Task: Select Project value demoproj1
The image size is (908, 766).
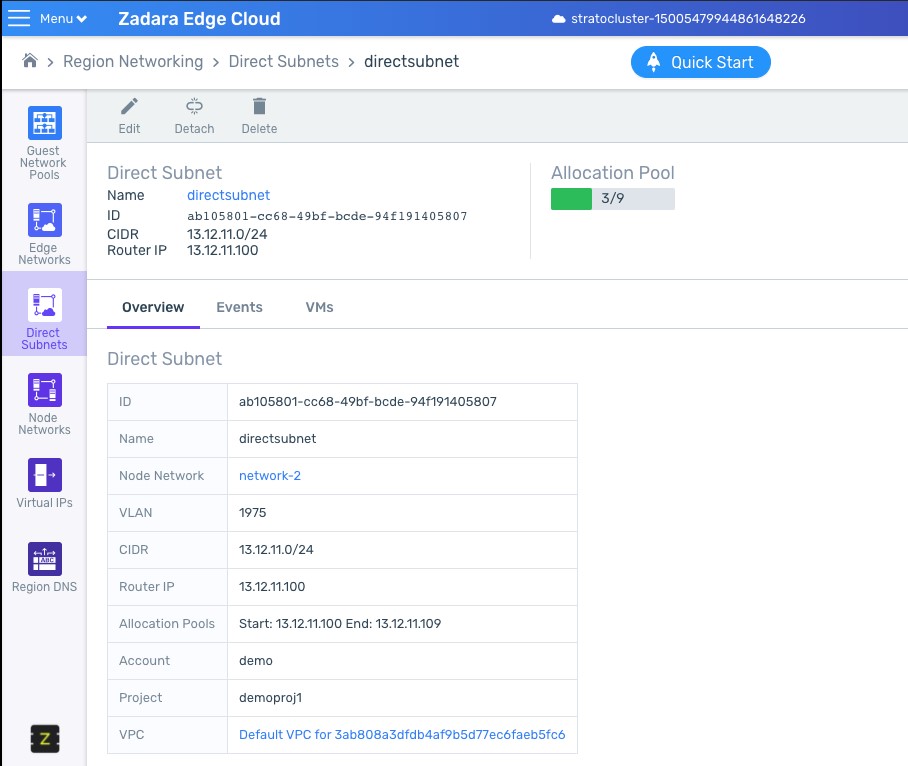Action: (270, 698)
